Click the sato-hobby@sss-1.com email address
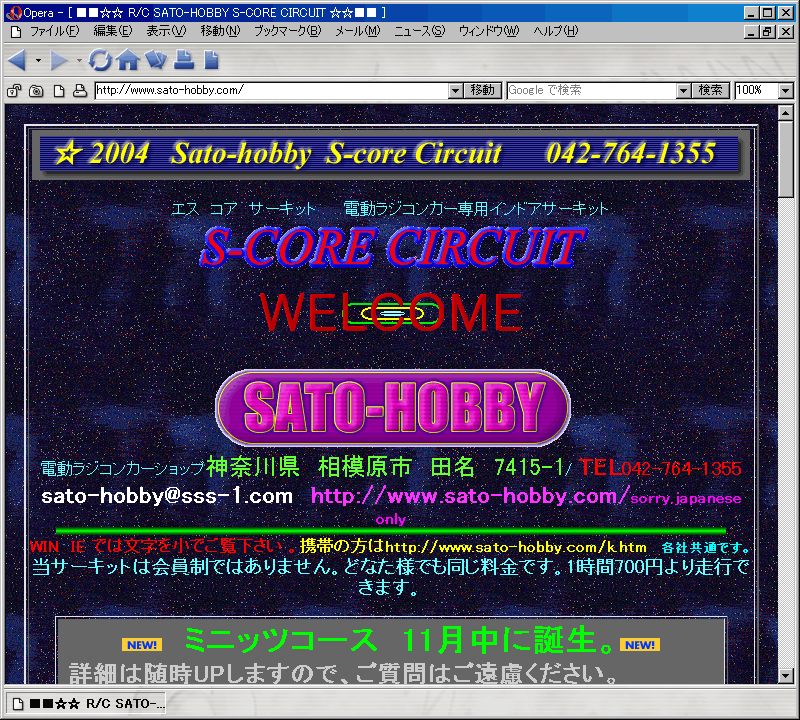 [167, 496]
